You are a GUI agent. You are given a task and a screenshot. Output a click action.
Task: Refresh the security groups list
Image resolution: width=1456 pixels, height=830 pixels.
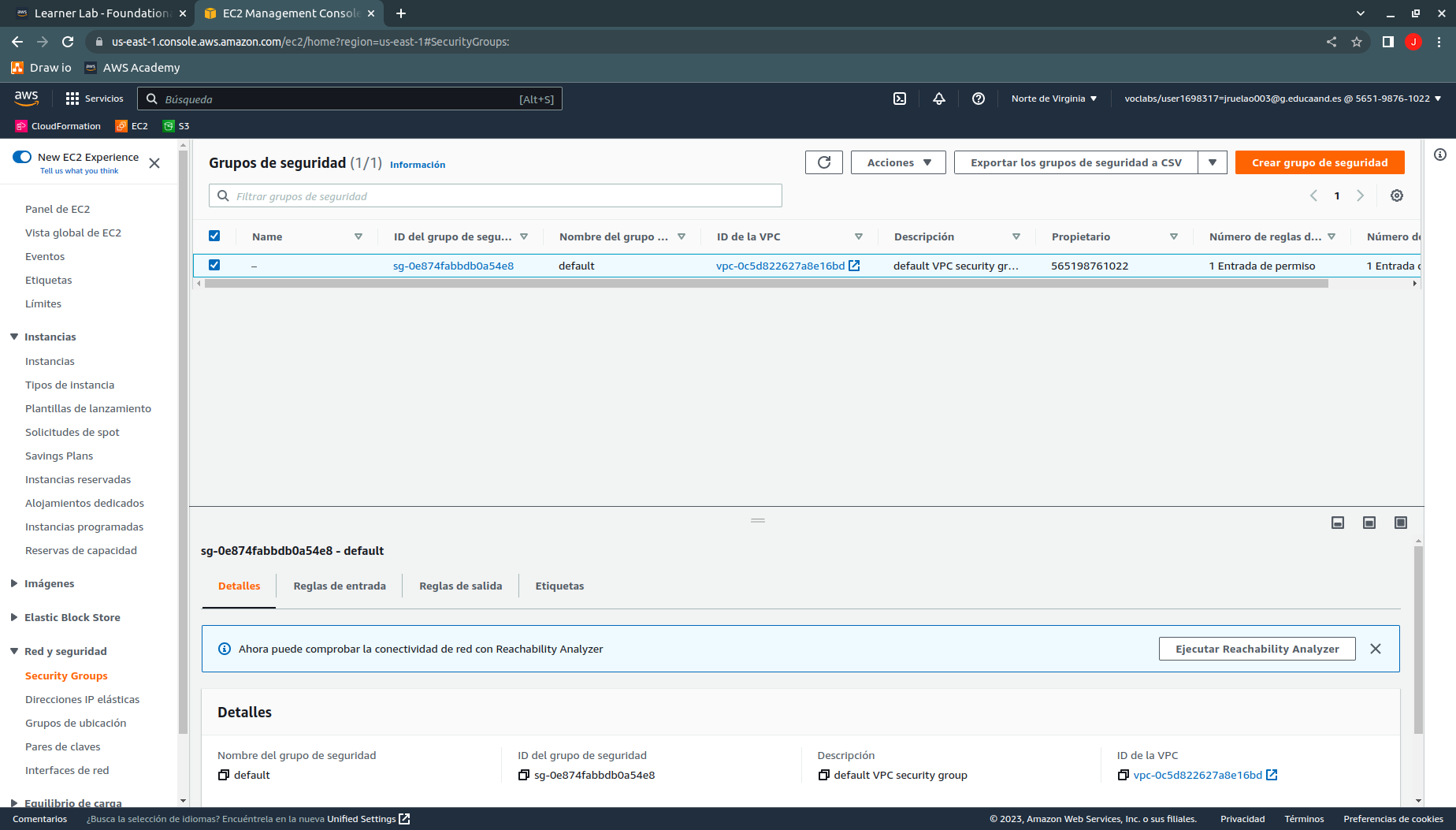click(823, 162)
